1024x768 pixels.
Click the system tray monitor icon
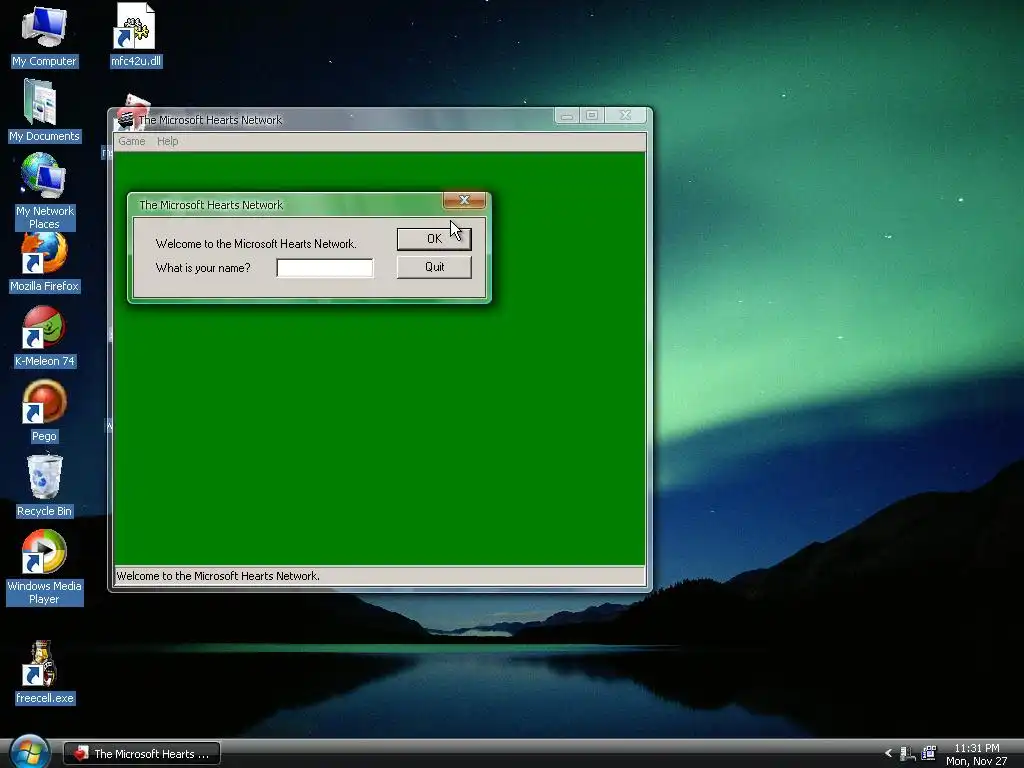click(x=928, y=753)
